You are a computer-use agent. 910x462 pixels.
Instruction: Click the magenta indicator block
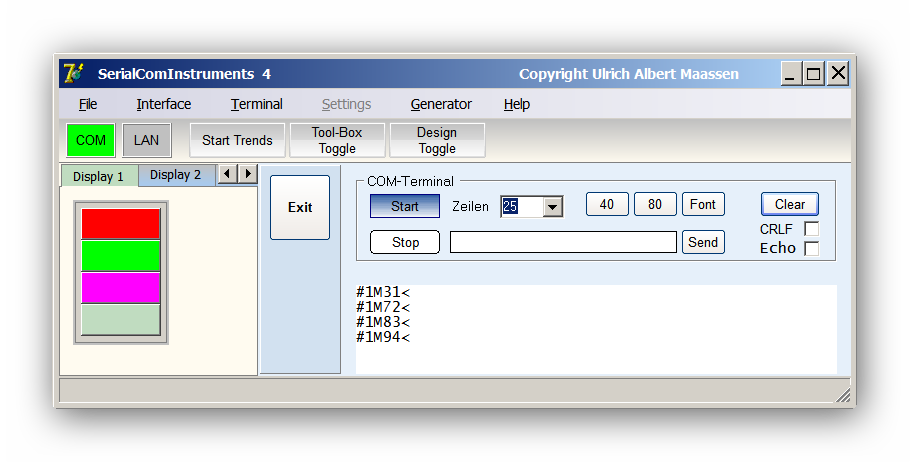121,288
